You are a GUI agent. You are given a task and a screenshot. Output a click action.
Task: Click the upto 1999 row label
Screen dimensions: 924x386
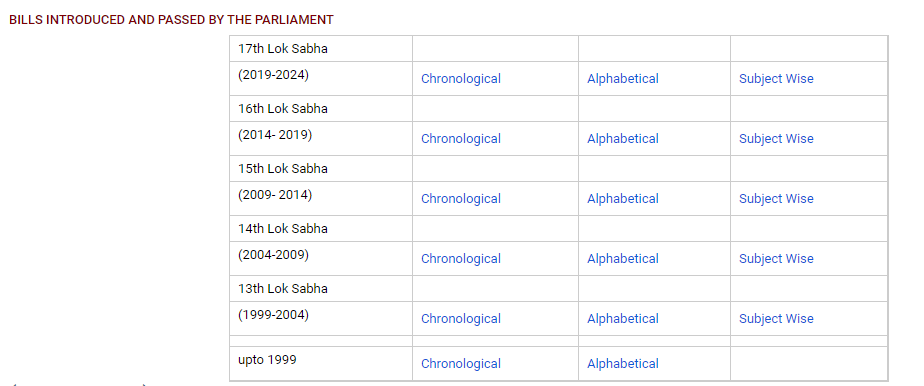(267, 359)
